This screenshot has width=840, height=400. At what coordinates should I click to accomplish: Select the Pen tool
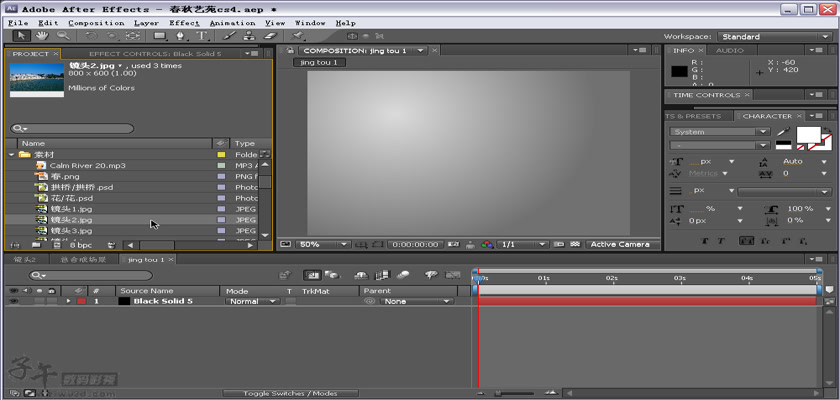pos(181,36)
